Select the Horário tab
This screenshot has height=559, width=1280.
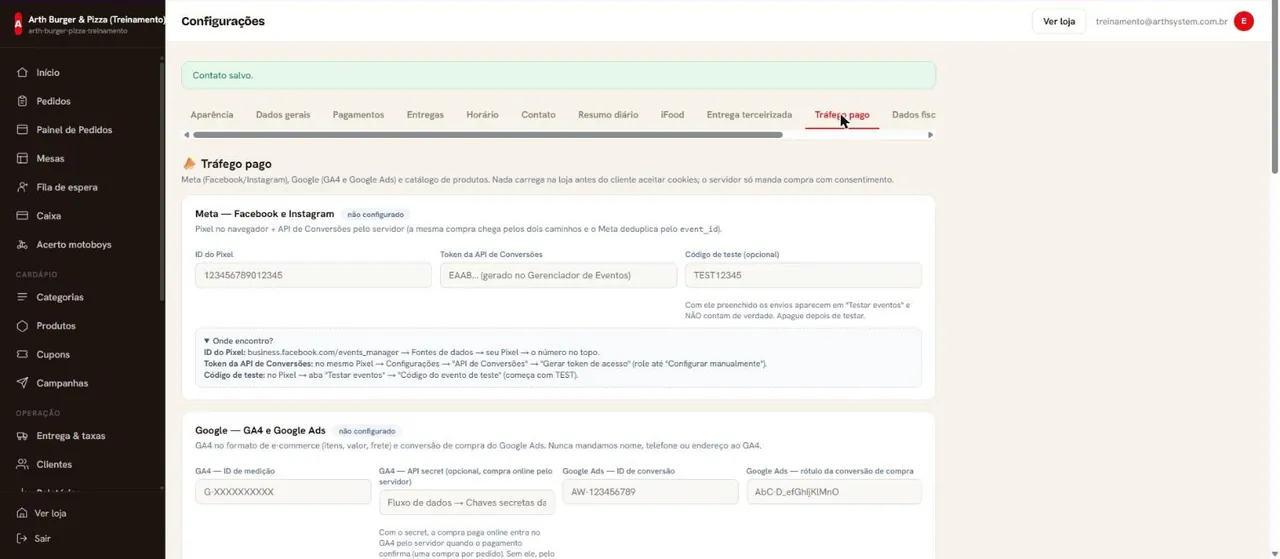click(482, 115)
